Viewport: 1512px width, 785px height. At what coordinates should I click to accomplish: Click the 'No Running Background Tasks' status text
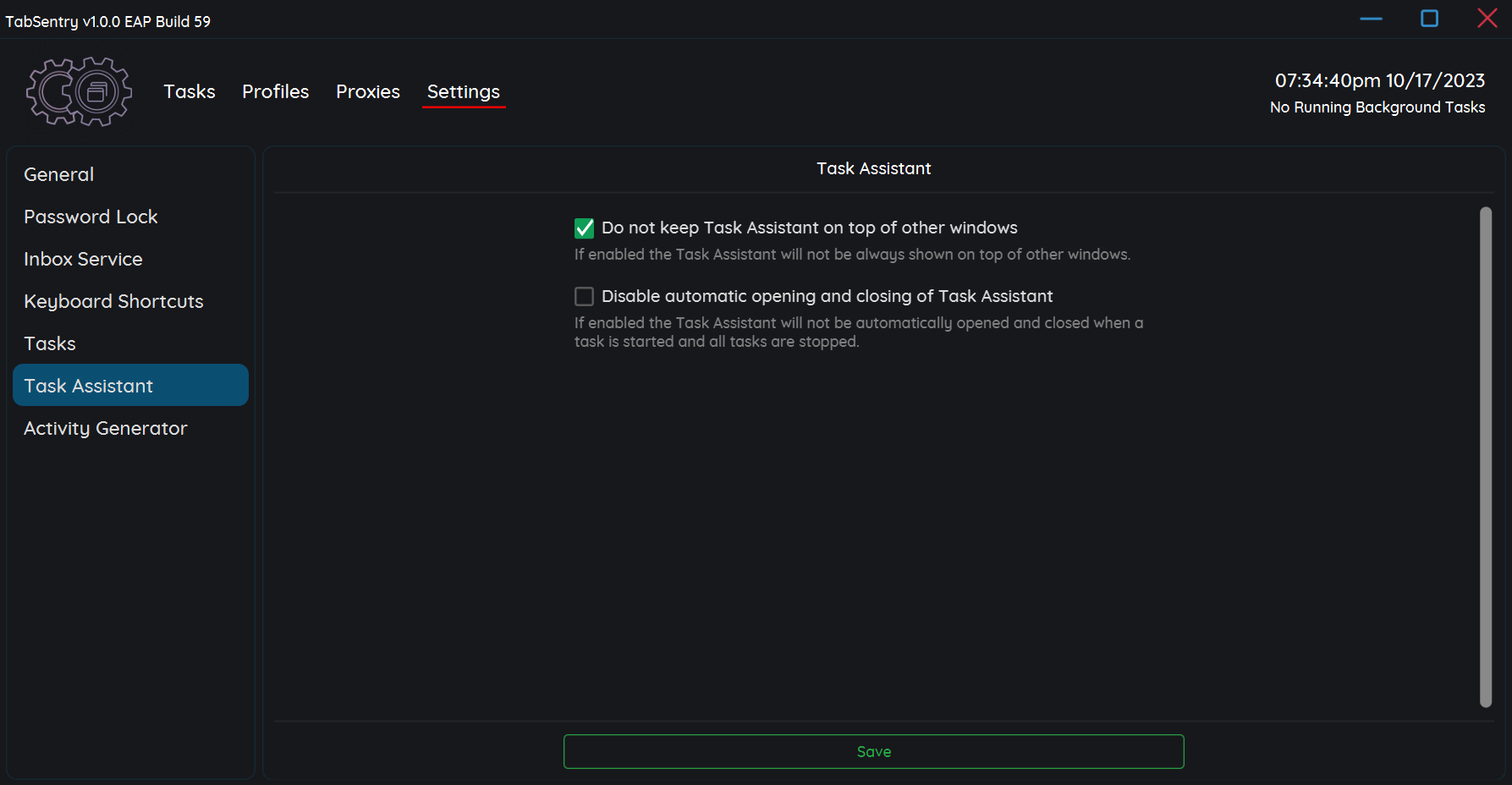(1377, 107)
